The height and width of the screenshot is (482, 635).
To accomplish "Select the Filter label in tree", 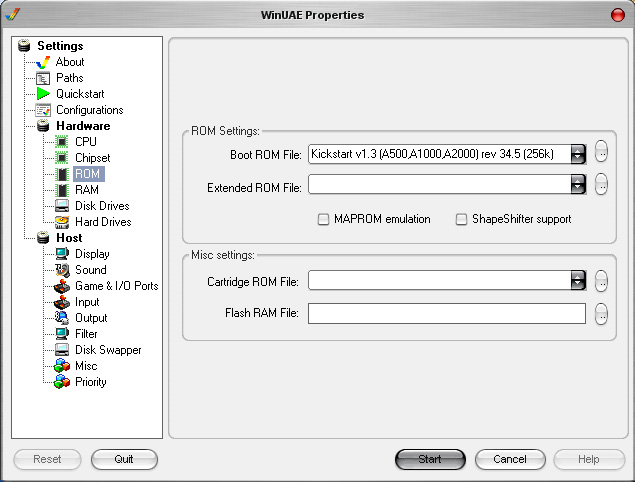I will 86,334.
